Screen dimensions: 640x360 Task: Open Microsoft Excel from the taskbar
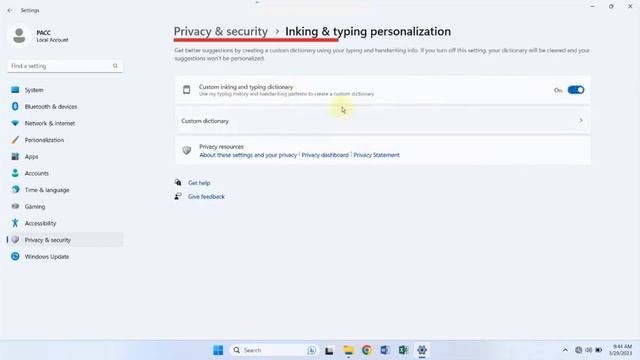[x=403, y=350]
